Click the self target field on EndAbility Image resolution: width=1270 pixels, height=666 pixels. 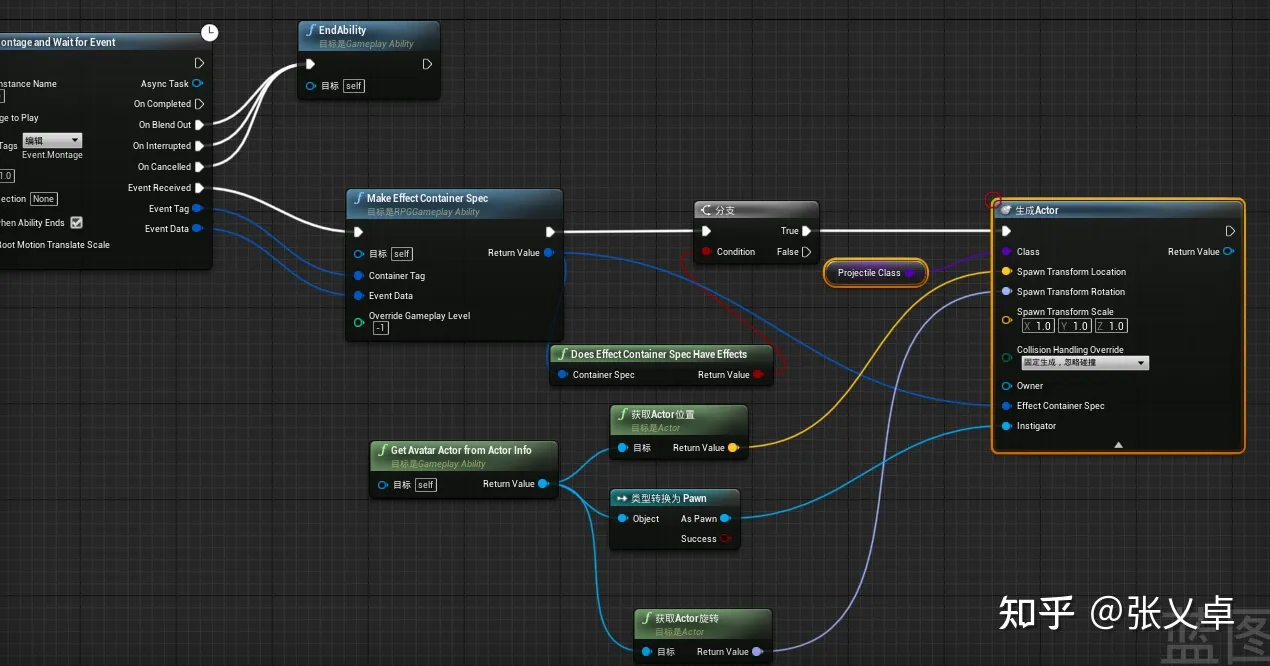coord(352,85)
